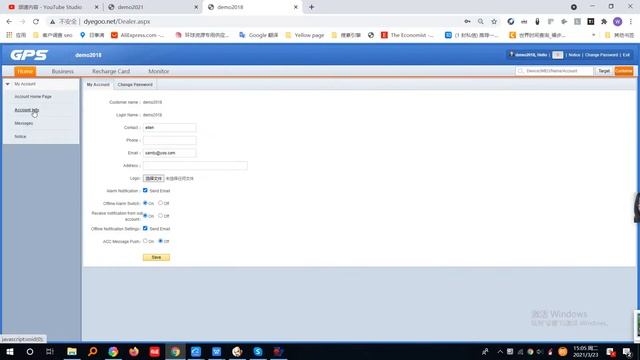Reload the current page
The image size is (640, 360).
(x=36, y=21)
